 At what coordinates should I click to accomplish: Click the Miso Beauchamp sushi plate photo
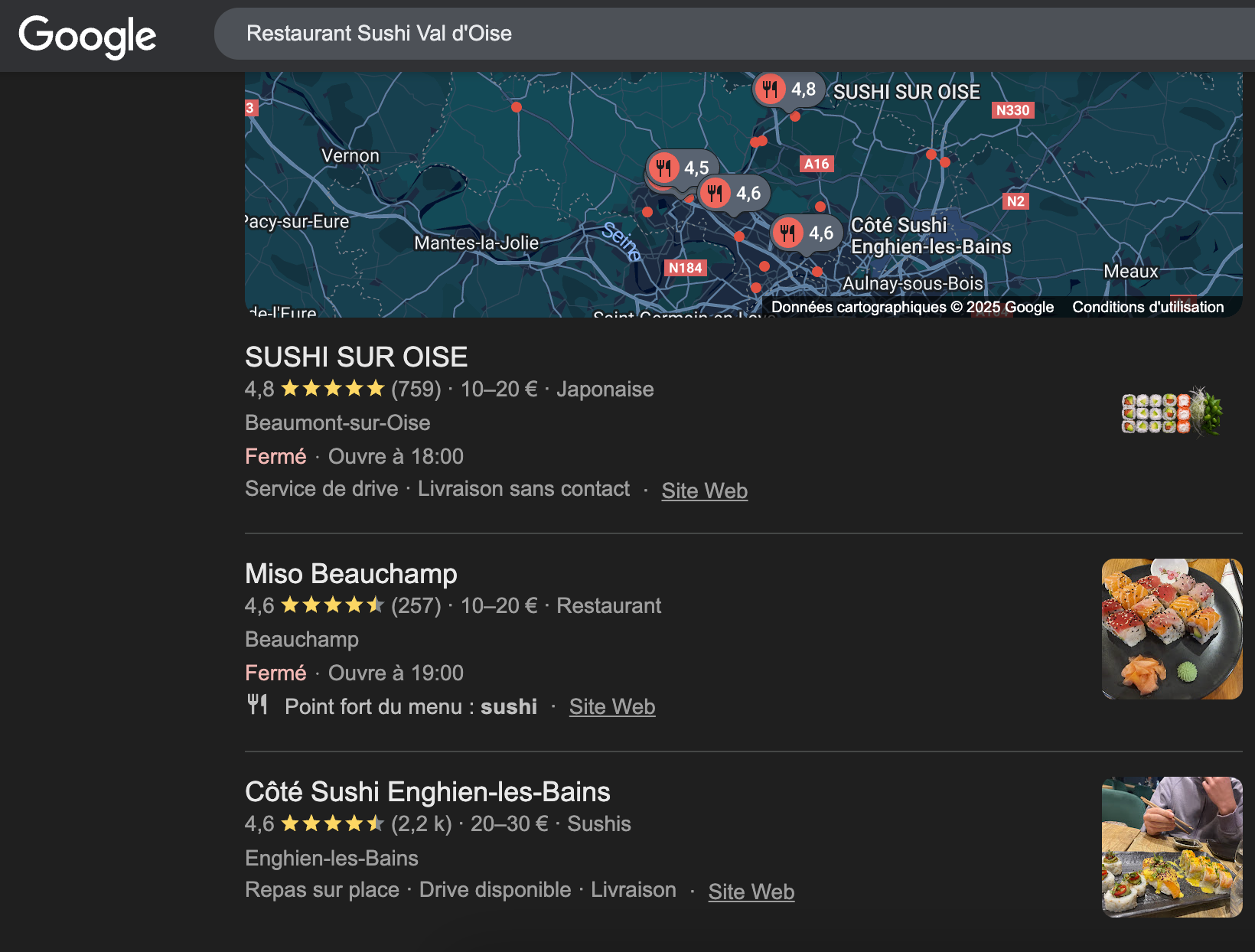(1172, 629)
